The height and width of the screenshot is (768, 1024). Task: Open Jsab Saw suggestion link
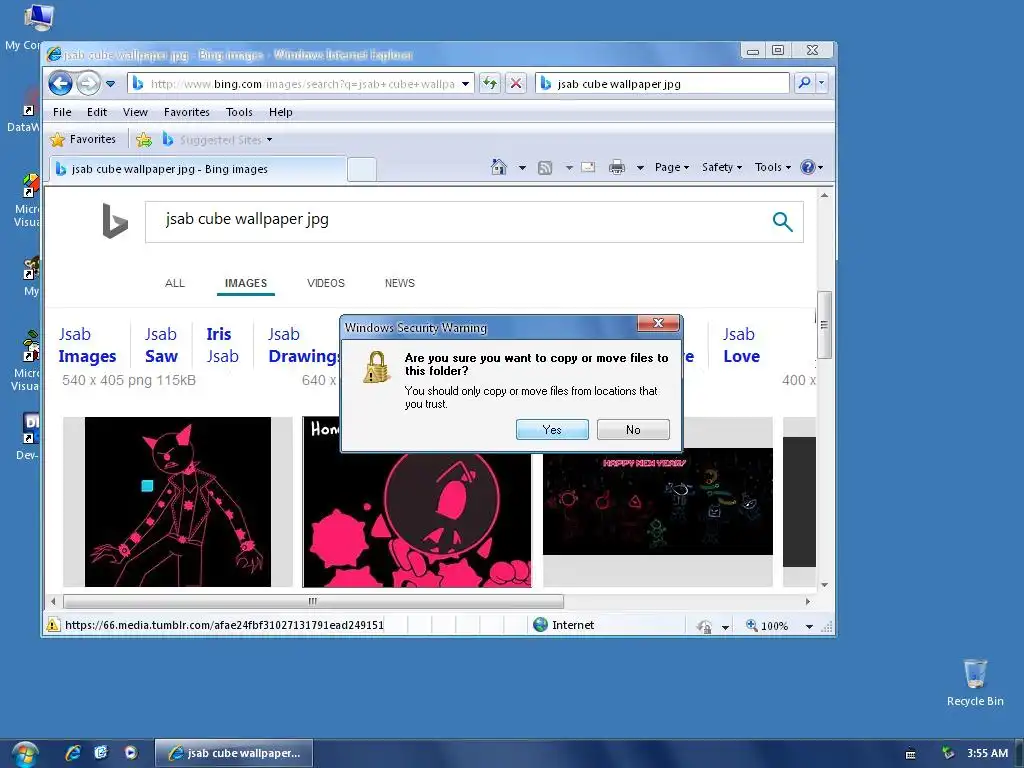(x=161, y=345)
